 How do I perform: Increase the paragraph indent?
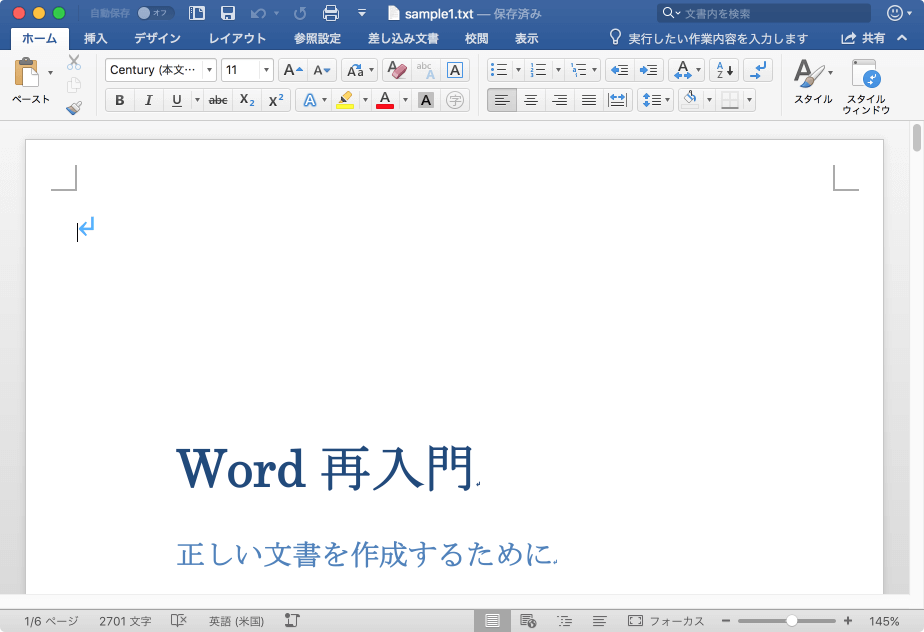tap(649, 70)
